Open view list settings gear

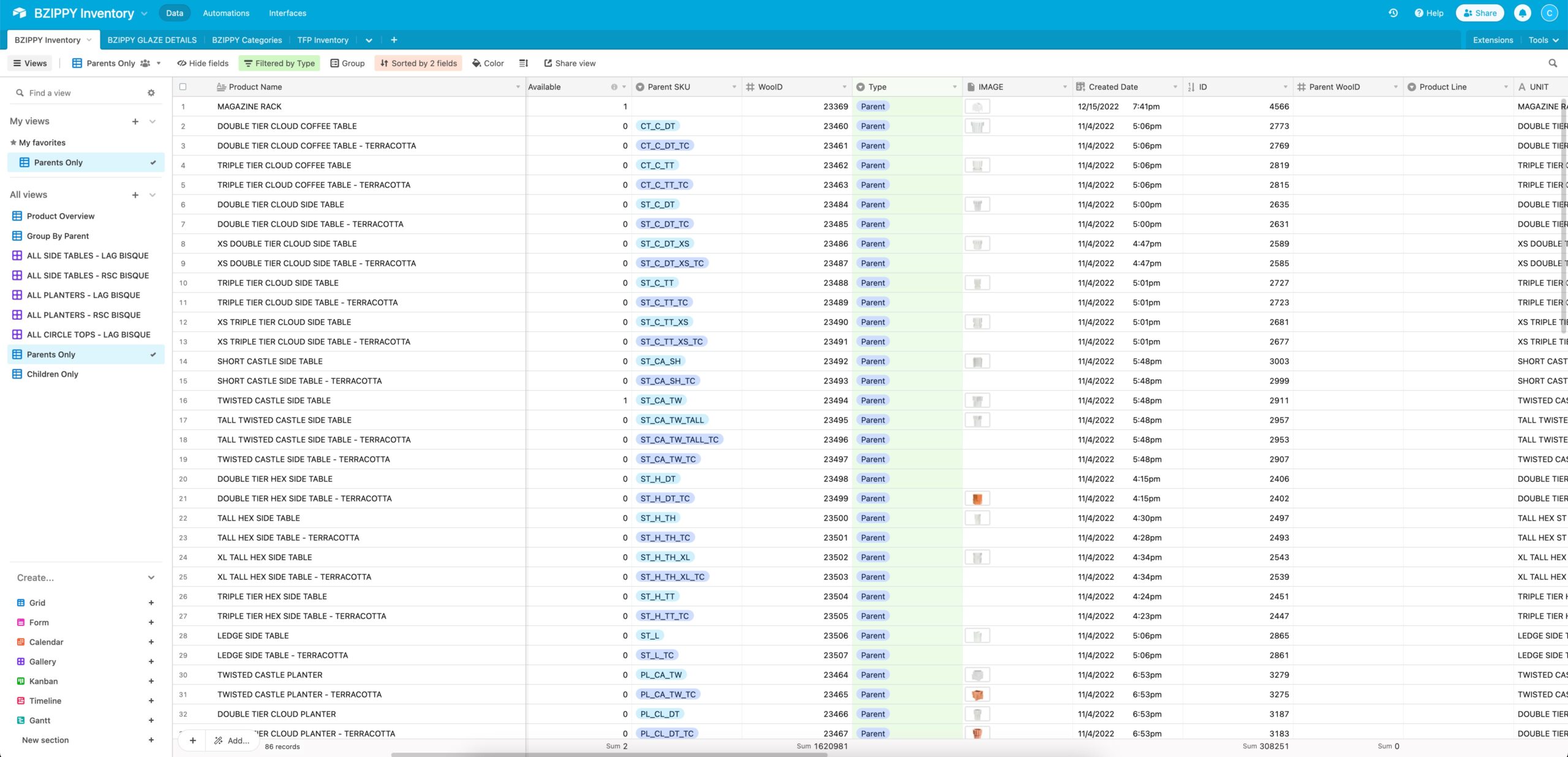[x=151, y=93]
